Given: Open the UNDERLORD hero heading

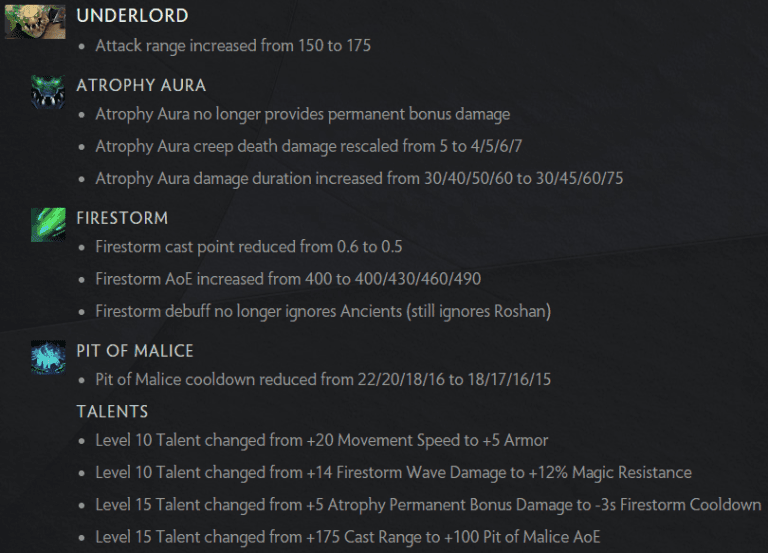Looking at the screenshot, I should (x=132, y=16).
